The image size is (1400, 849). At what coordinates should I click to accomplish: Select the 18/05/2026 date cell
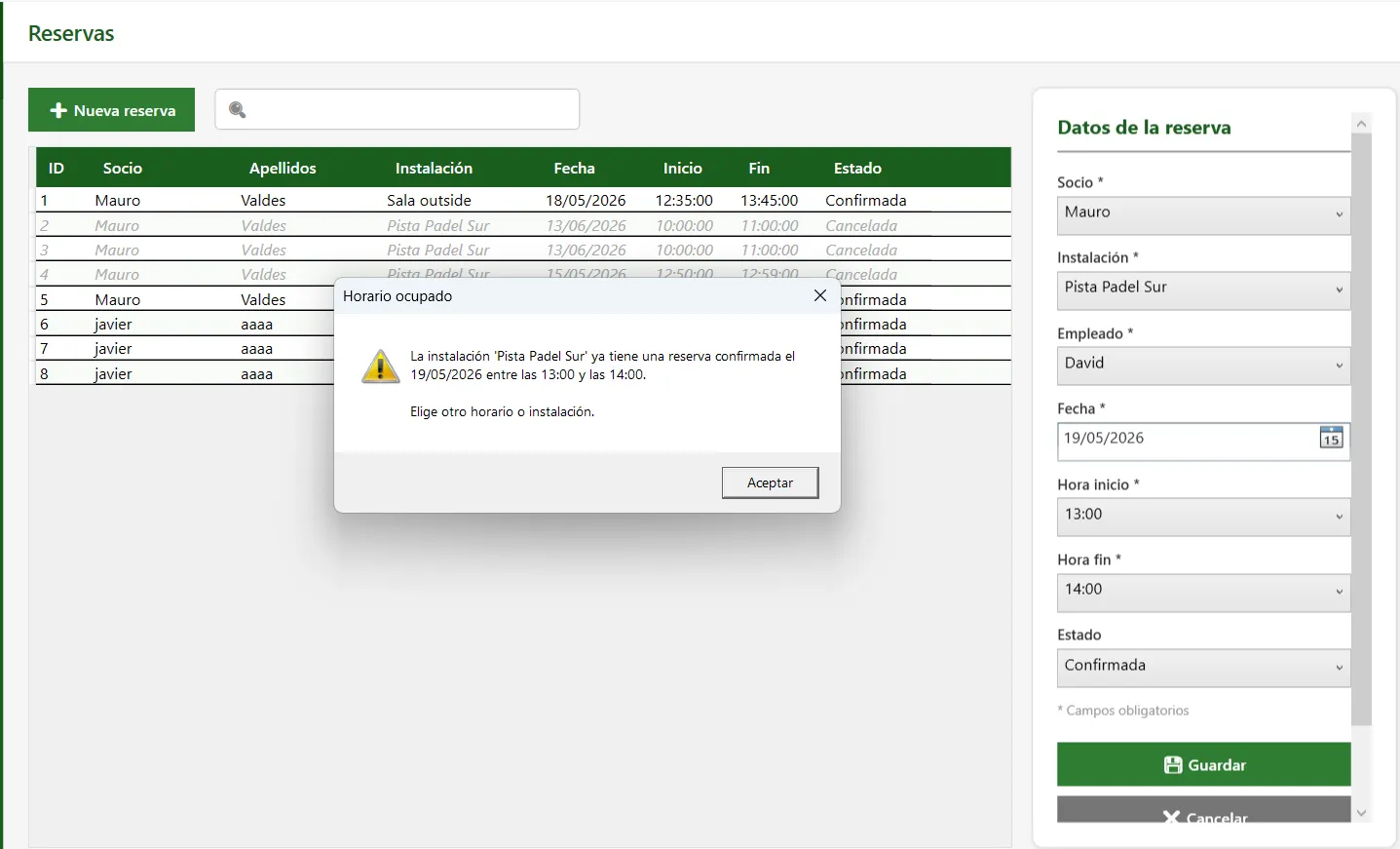586,200
